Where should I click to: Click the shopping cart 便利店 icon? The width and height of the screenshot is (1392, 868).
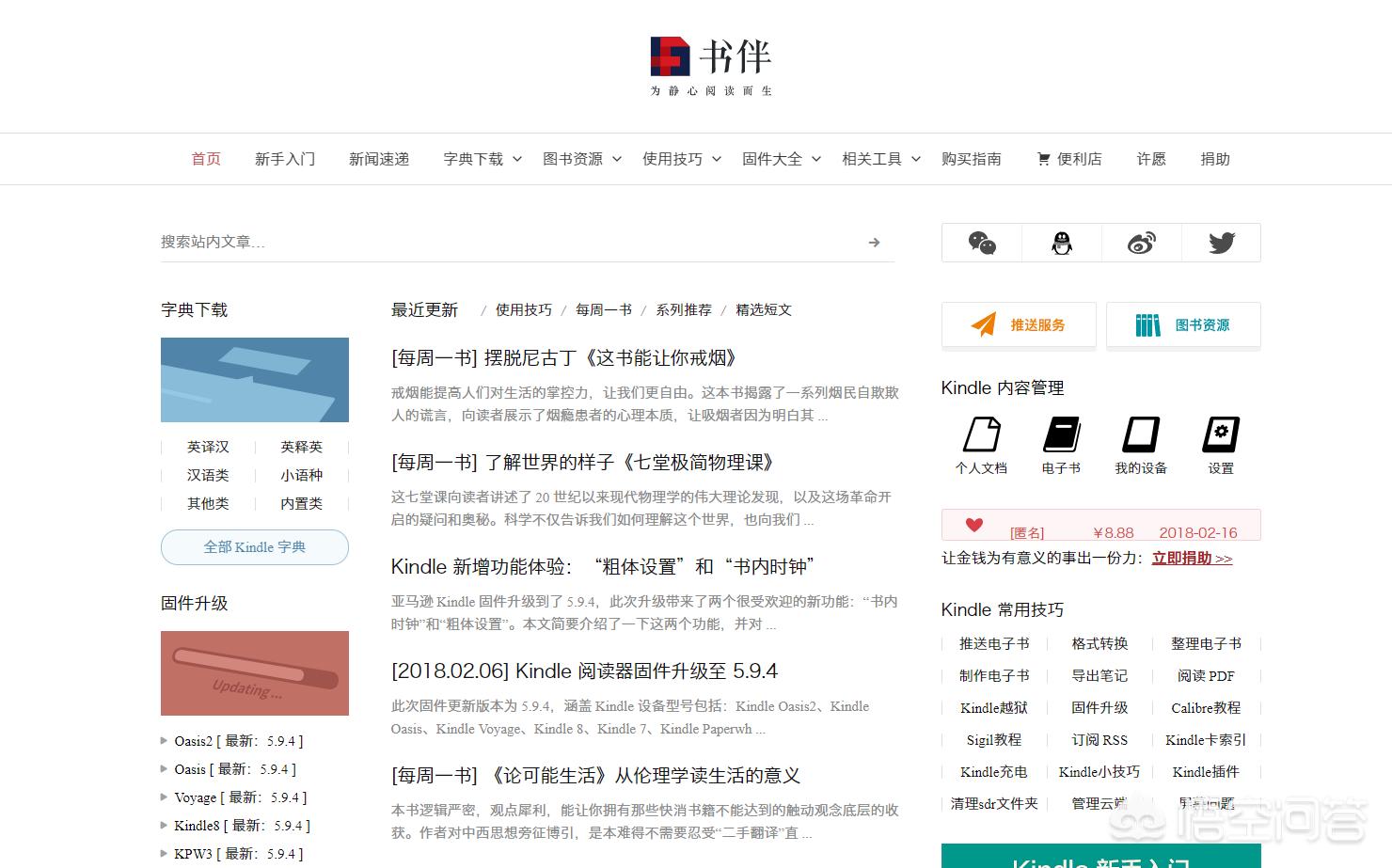[x=1043, y=159]
